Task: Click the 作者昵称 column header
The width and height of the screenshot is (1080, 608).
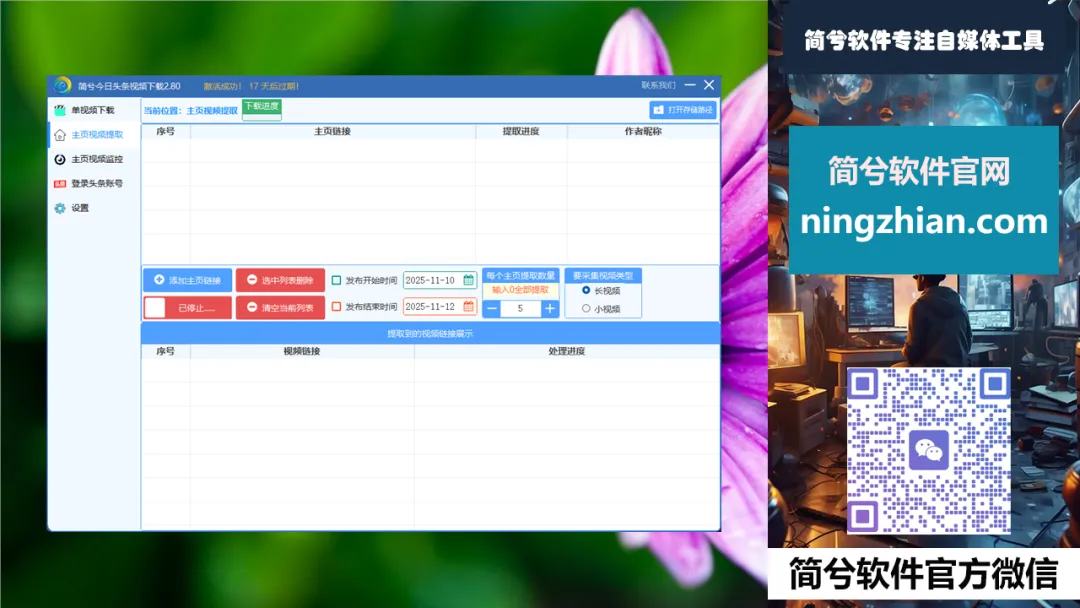Action: click(643, 132)
